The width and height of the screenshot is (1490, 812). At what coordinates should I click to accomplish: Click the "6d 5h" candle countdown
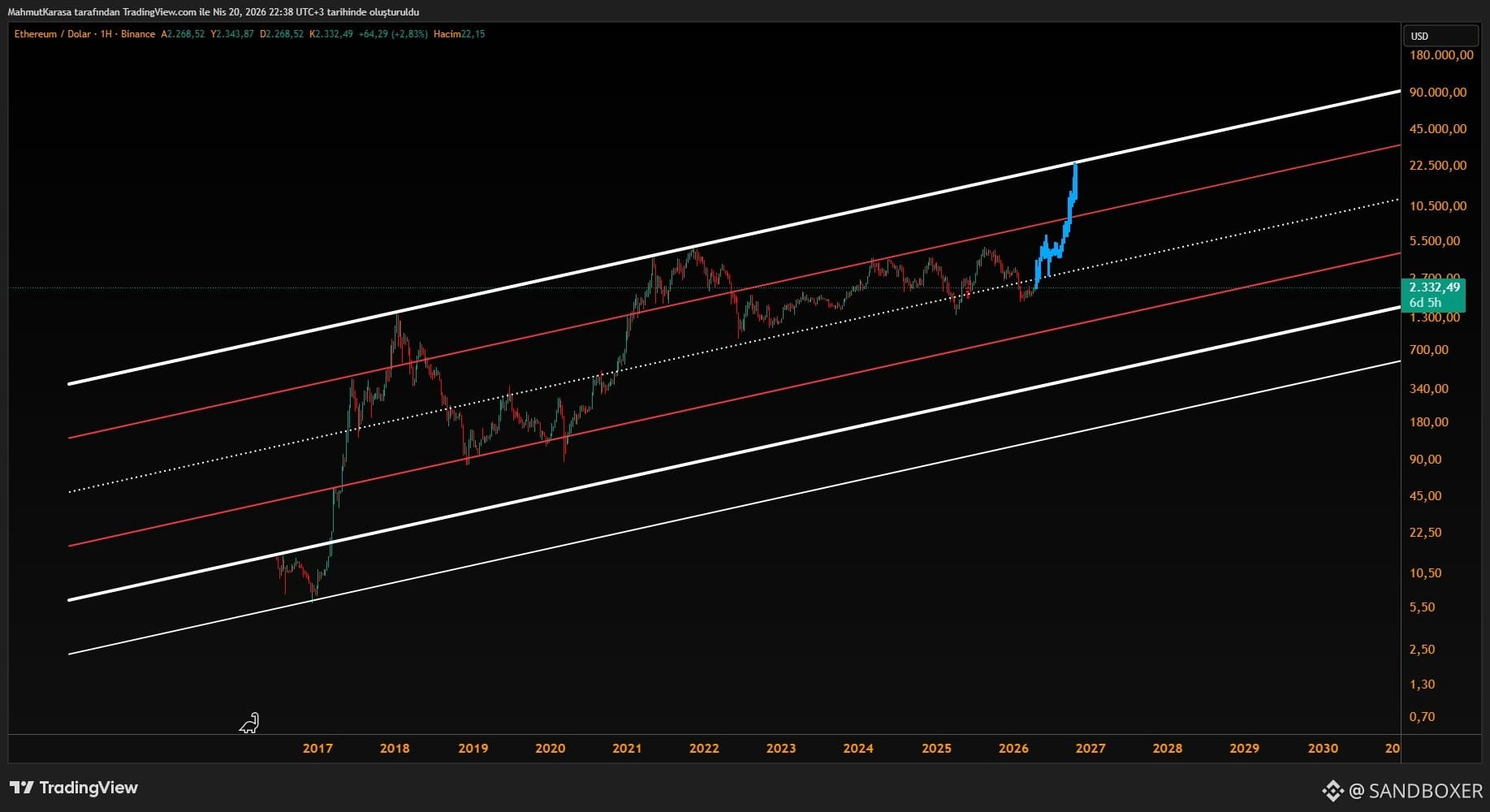click(x=1425, y=303)
